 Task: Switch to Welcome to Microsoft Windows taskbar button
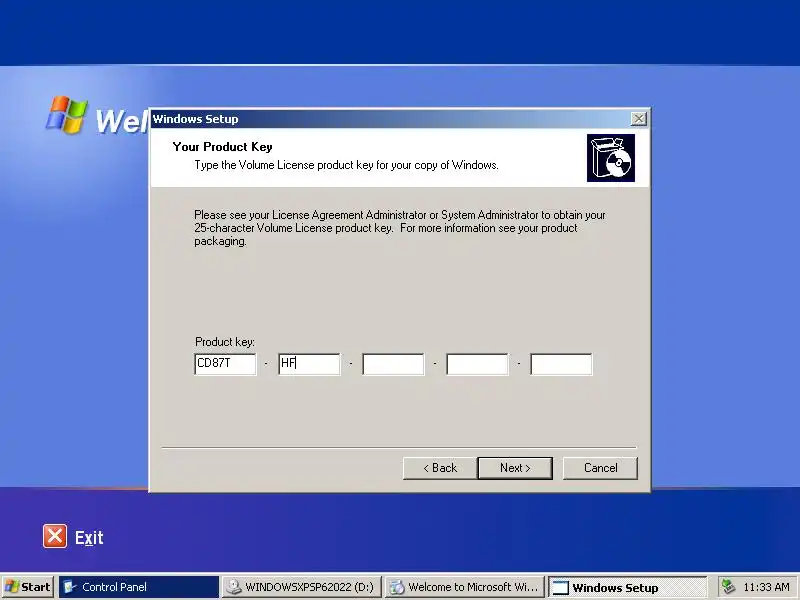pyautogui.click(x=464, y=587)
